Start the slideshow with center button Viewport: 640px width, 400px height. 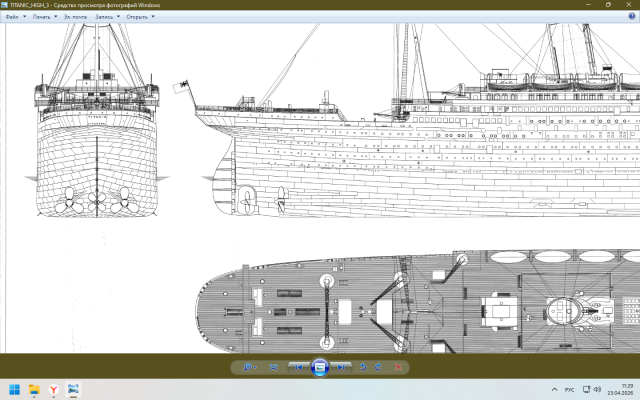pos(320,367)
